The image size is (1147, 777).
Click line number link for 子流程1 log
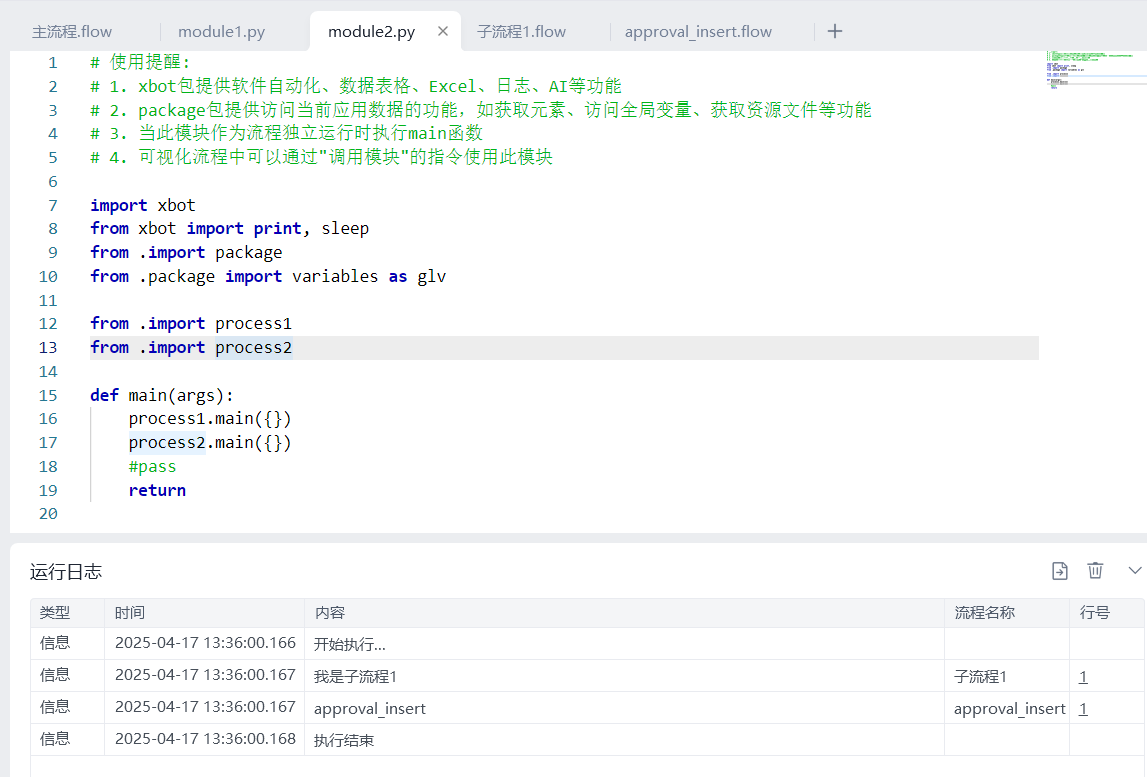pos(1083,676)
